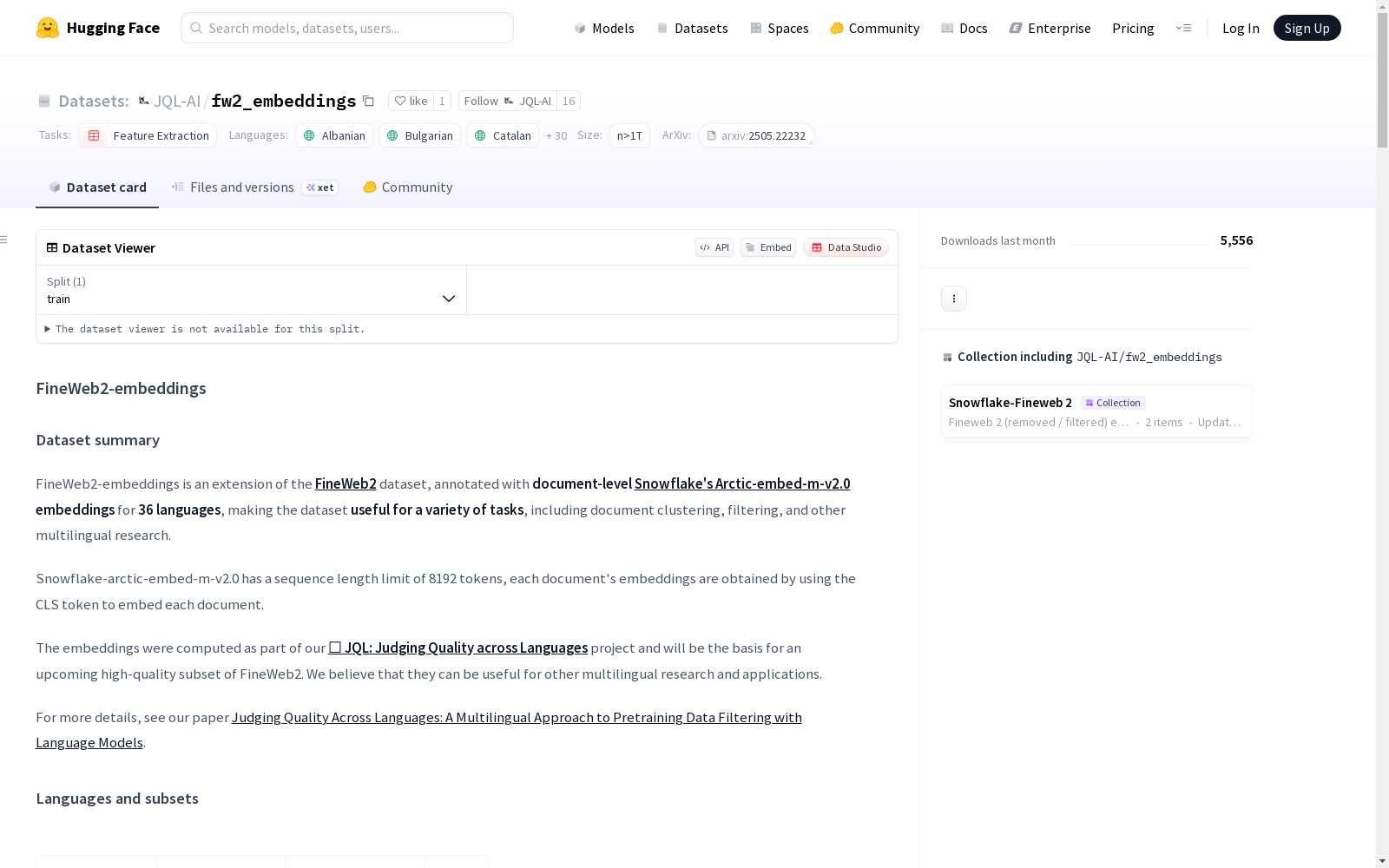
Task: Click the like count 1
Action: (442, 101)
